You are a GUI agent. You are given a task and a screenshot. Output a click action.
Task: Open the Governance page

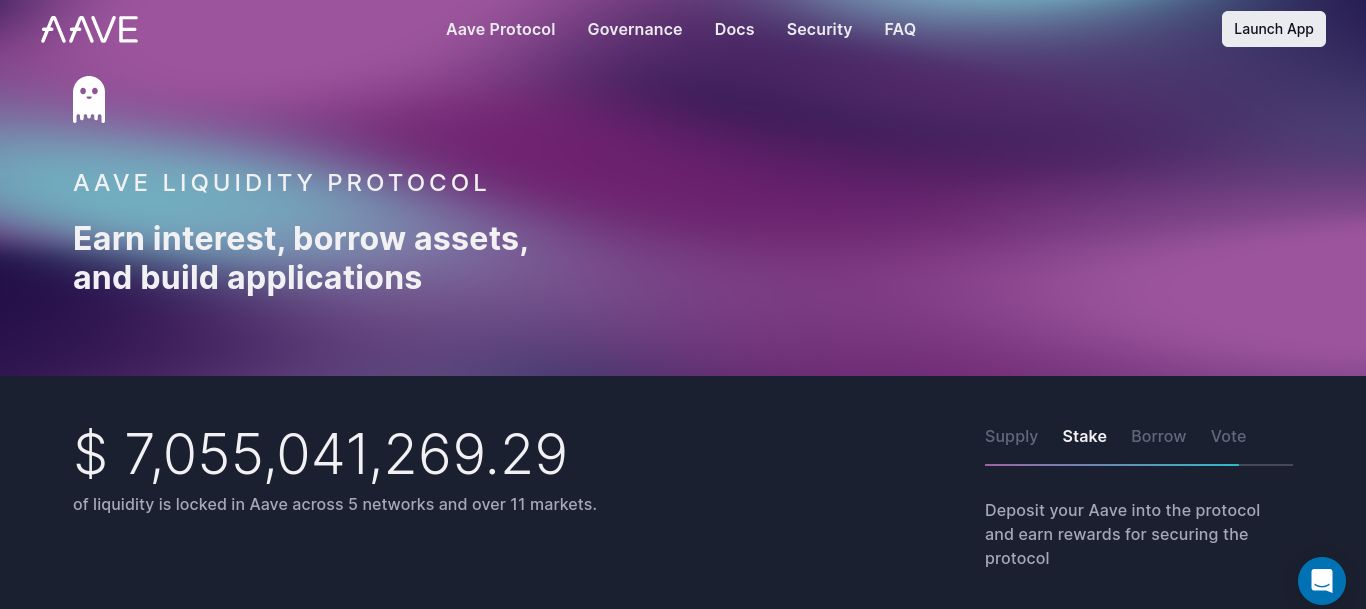[x=635, y=29]
